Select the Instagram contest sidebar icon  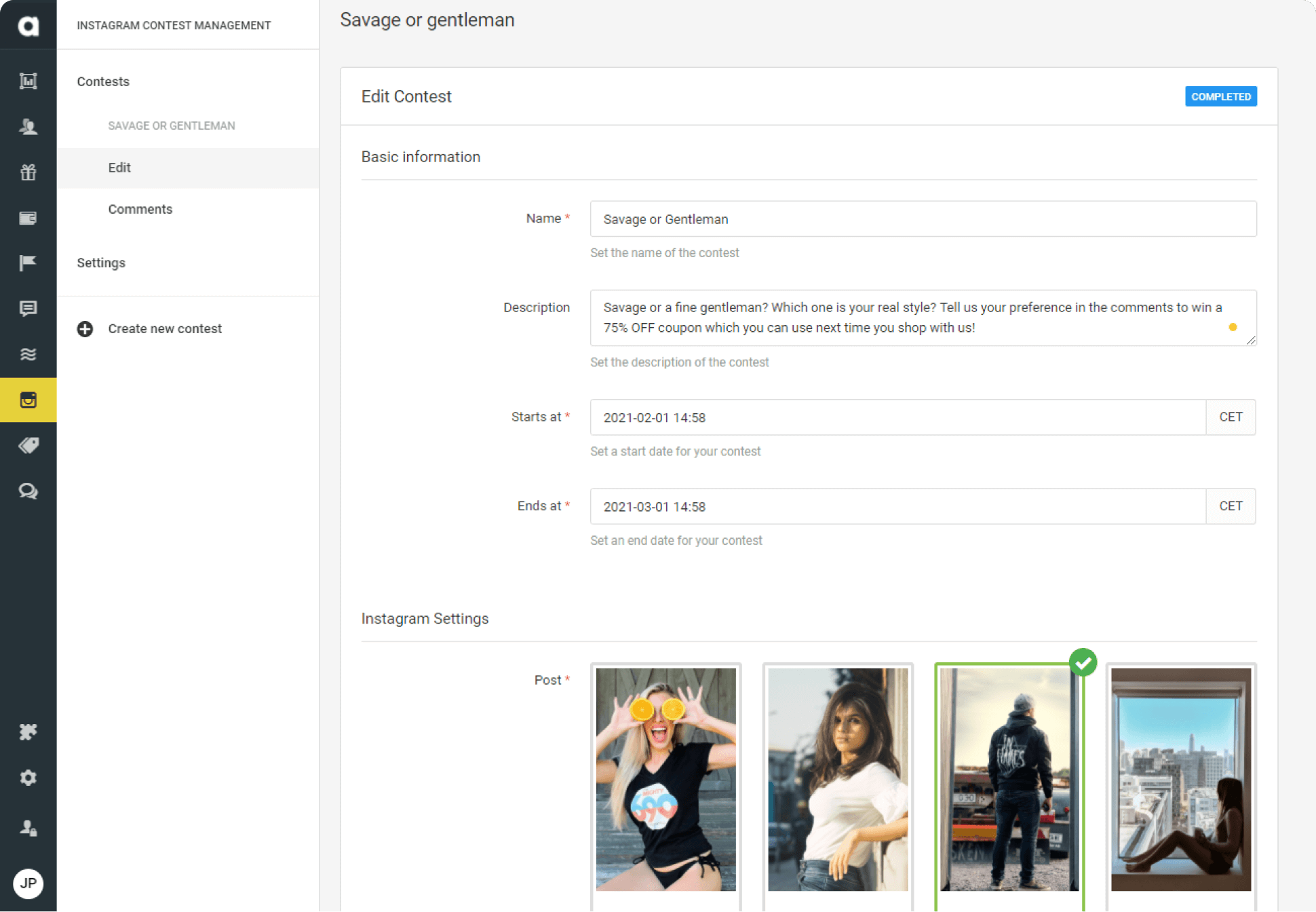point(28,400)
